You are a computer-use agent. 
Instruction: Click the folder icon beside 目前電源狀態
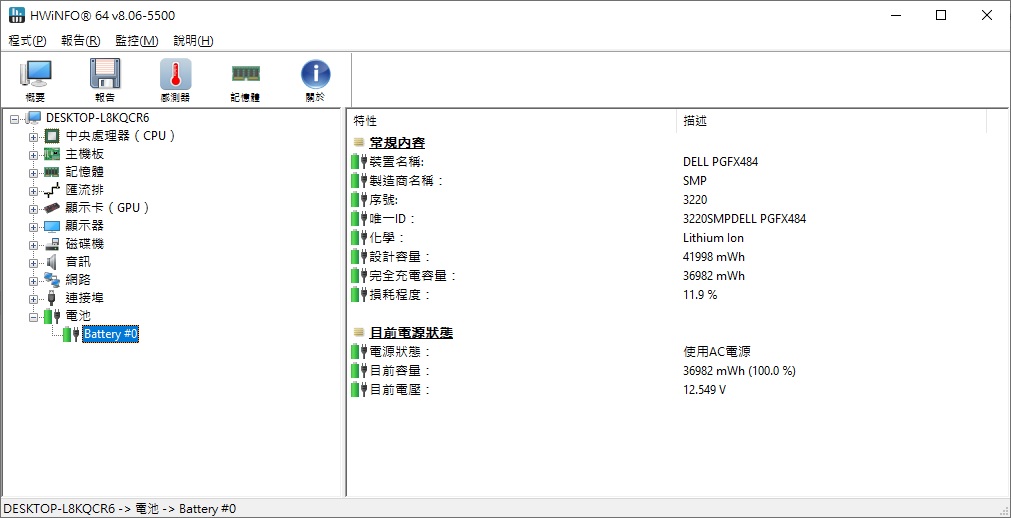point(359,333)
